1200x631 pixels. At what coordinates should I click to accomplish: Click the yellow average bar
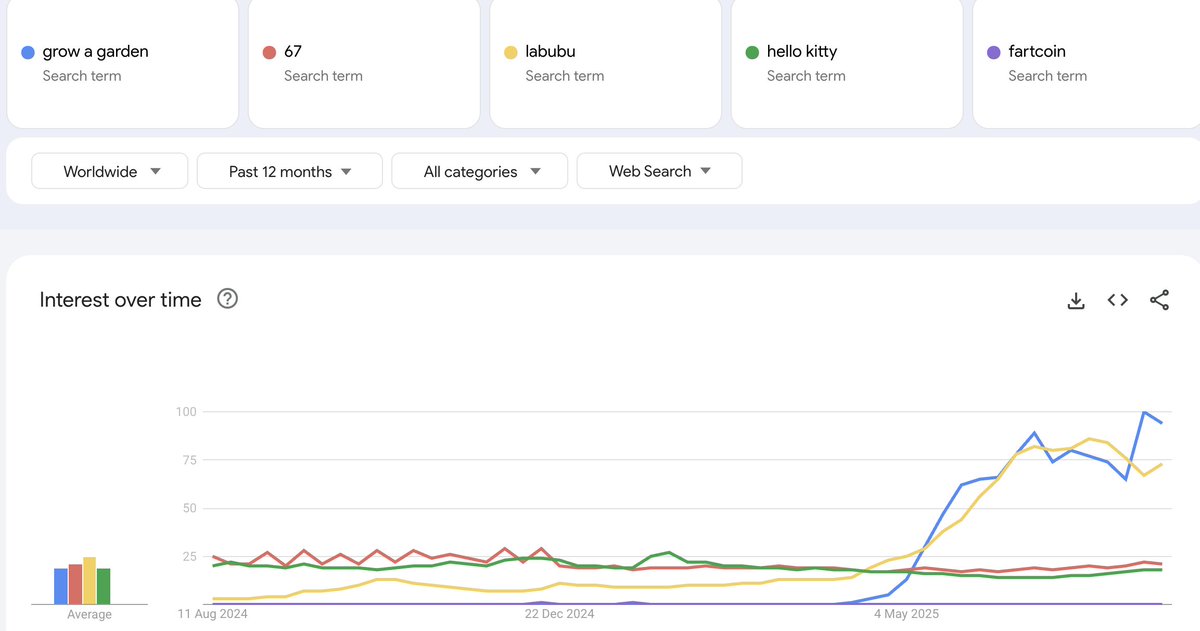[x=89, y=580]
